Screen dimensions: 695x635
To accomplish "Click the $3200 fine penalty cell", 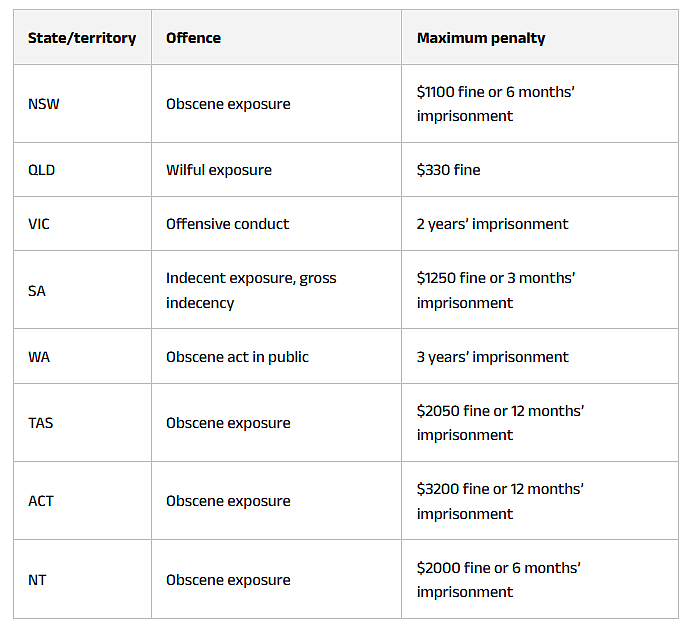I will coord(540,501).
